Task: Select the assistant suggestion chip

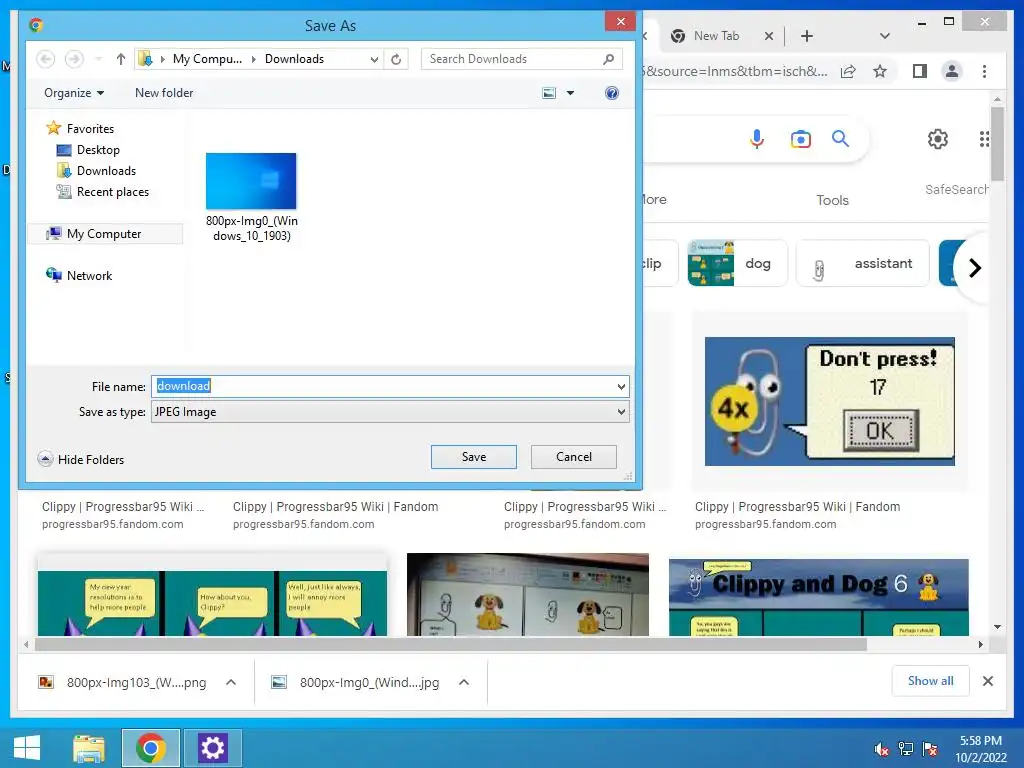Action: pos(862,263)
